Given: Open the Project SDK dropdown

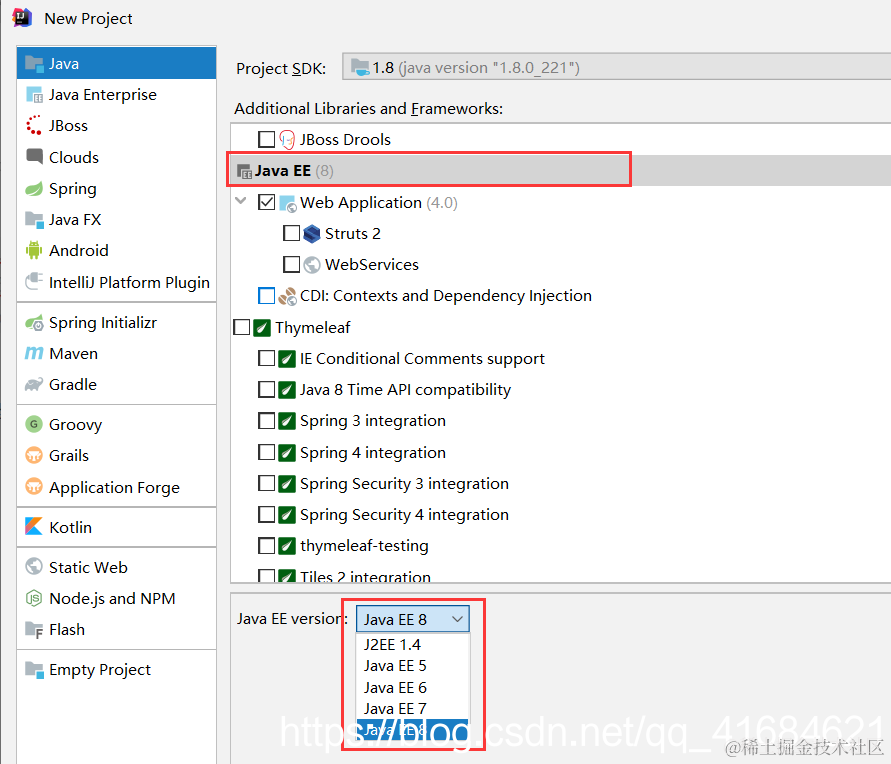Looking at the screenshot, I should 617,67.
